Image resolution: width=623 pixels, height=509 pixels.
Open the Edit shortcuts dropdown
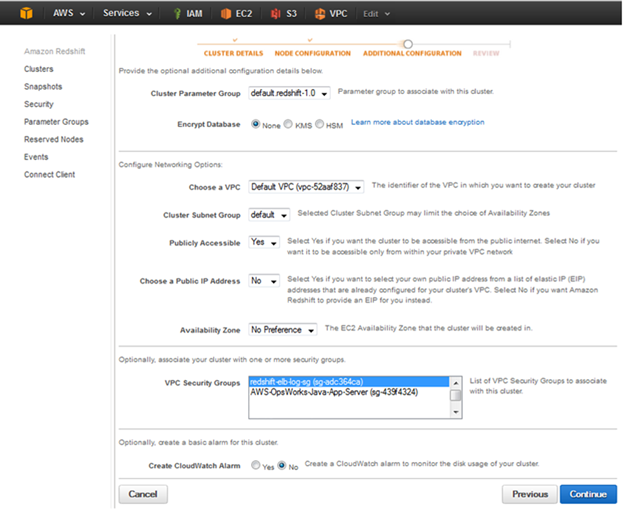pos(376,14)
